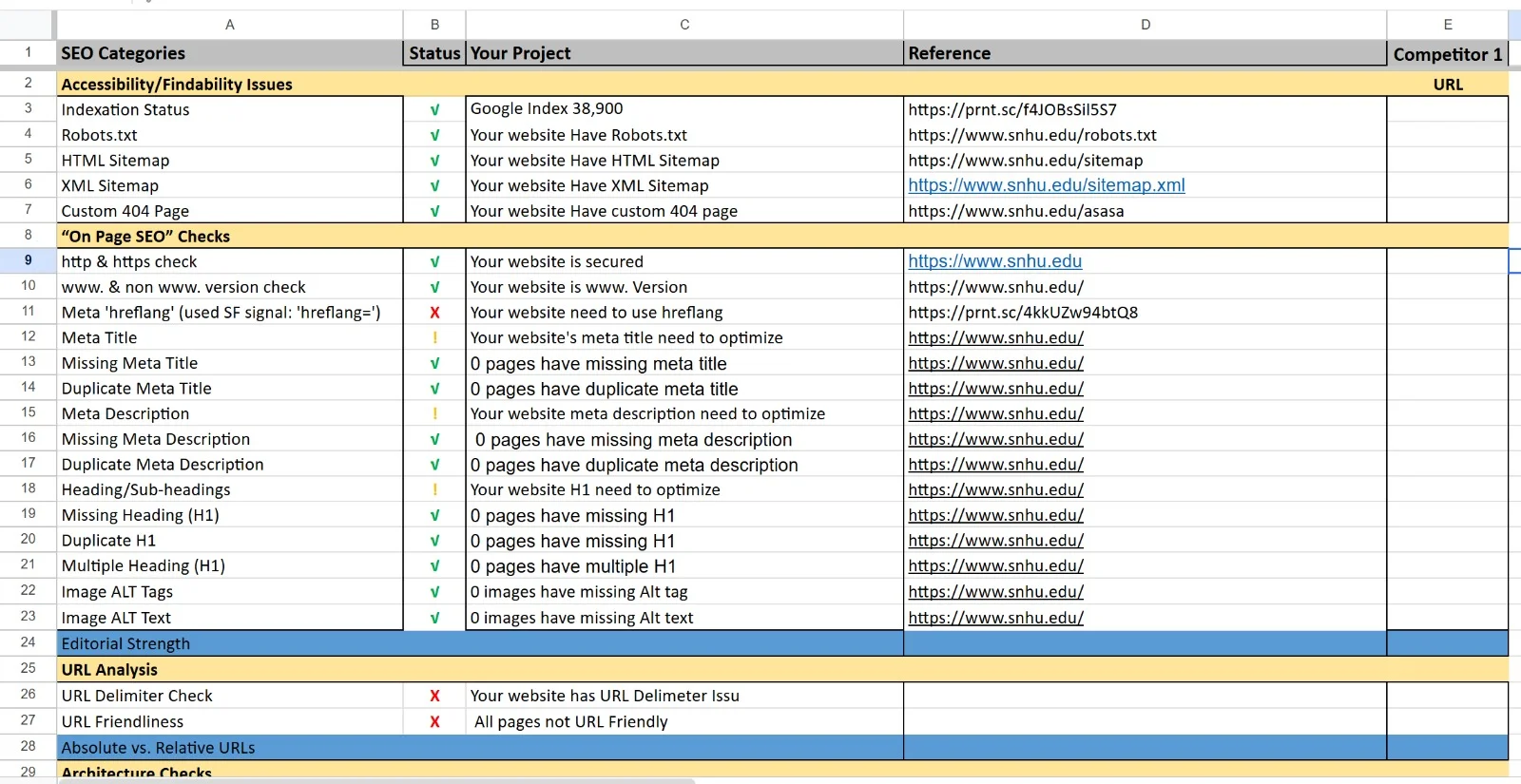The height and width of the screenshot is (784, 1521).
Task: Select the 'URL Analysis' section row
Action: pyautogui.click(x=782, y=669)
